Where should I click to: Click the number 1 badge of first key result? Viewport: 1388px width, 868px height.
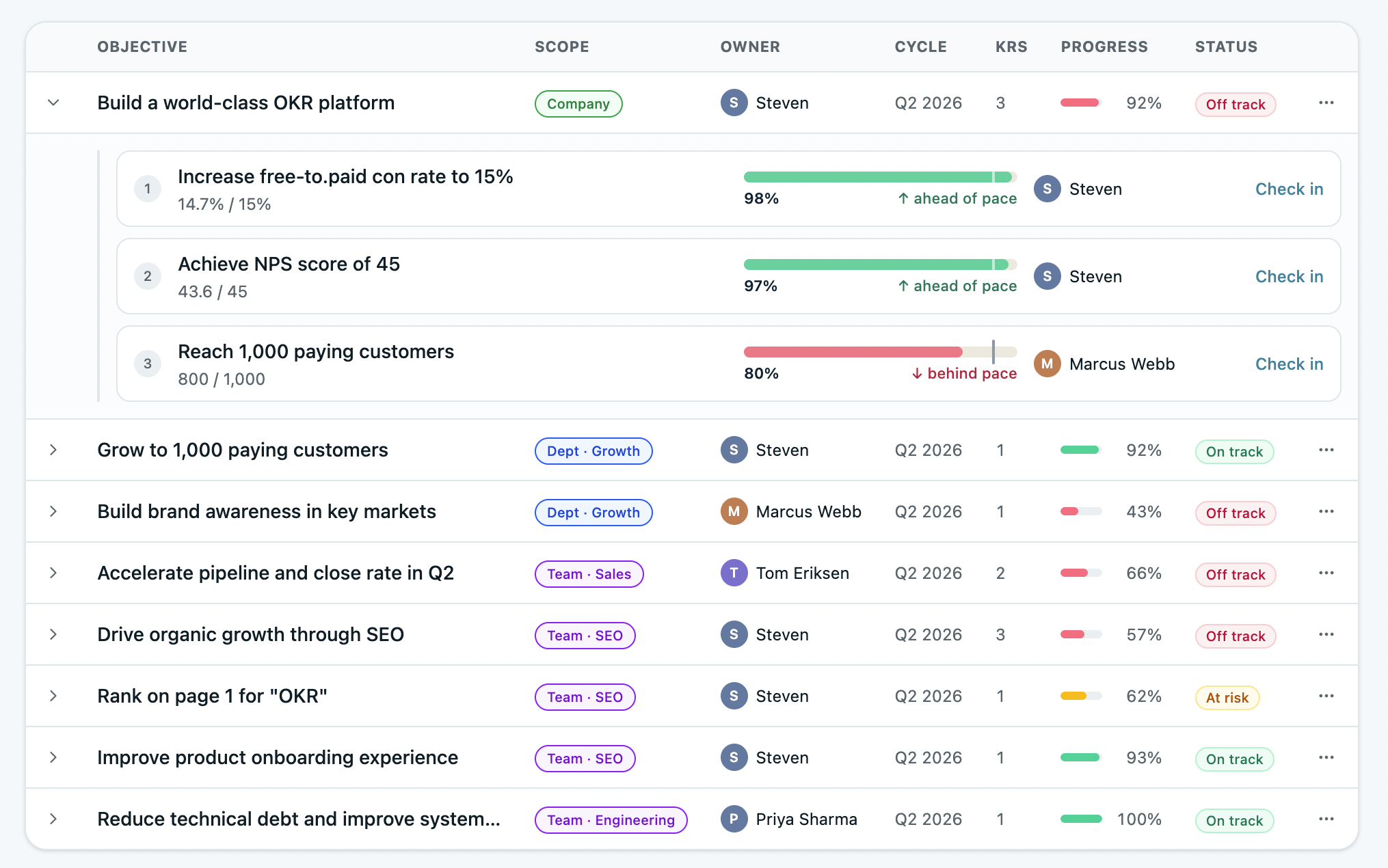[x=148, y=189]
